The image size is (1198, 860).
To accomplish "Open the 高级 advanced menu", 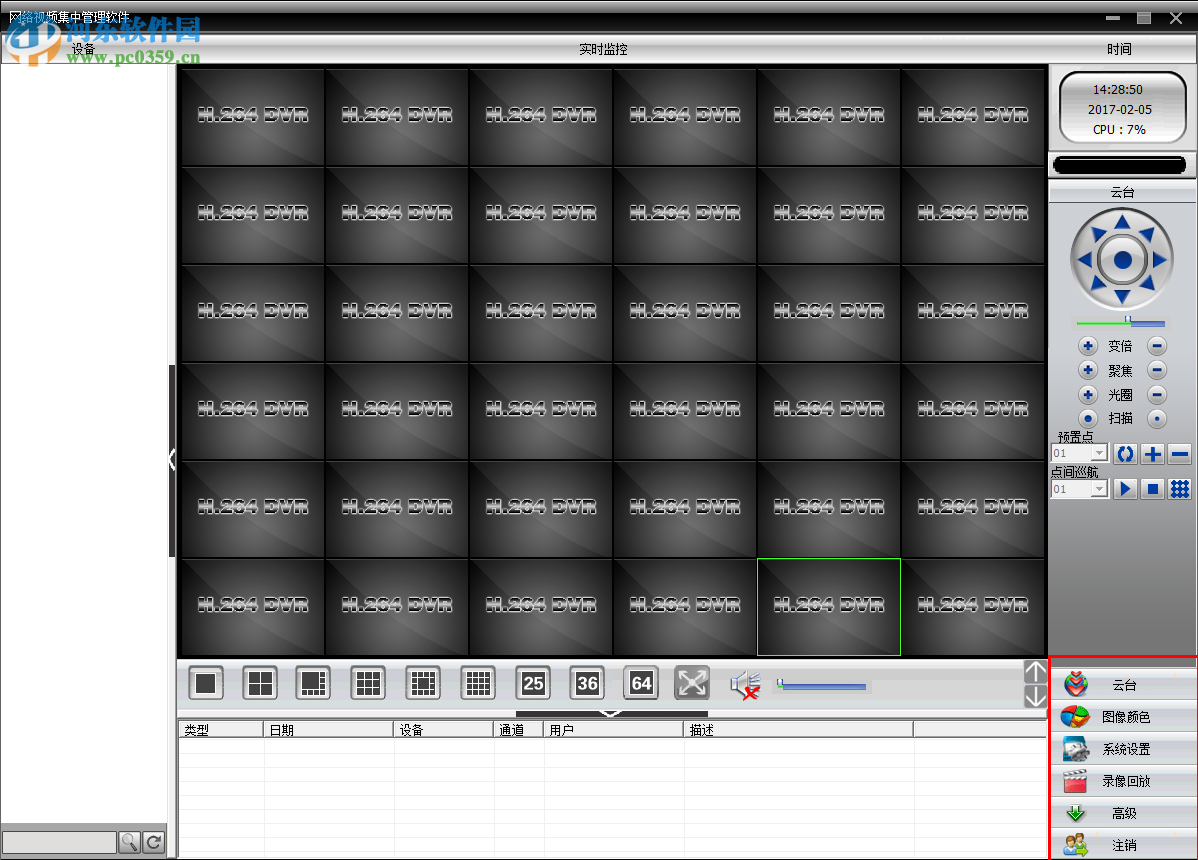I will click(x=1123, y=813).
